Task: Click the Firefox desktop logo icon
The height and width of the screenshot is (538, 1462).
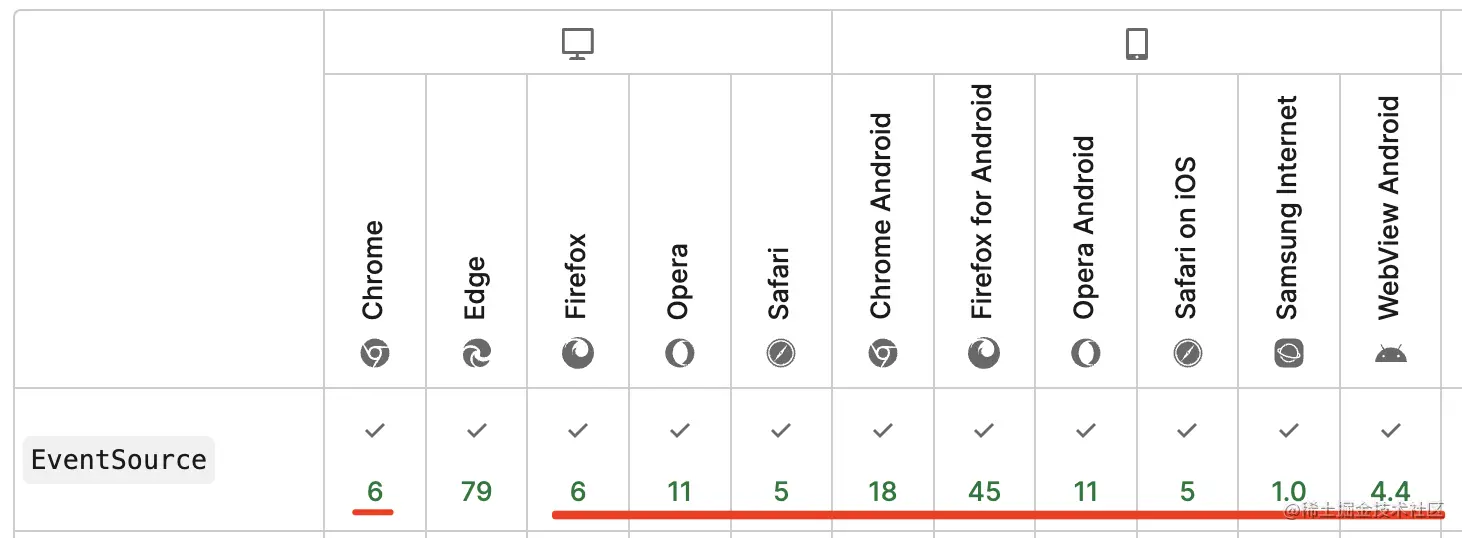Action: 577,353
